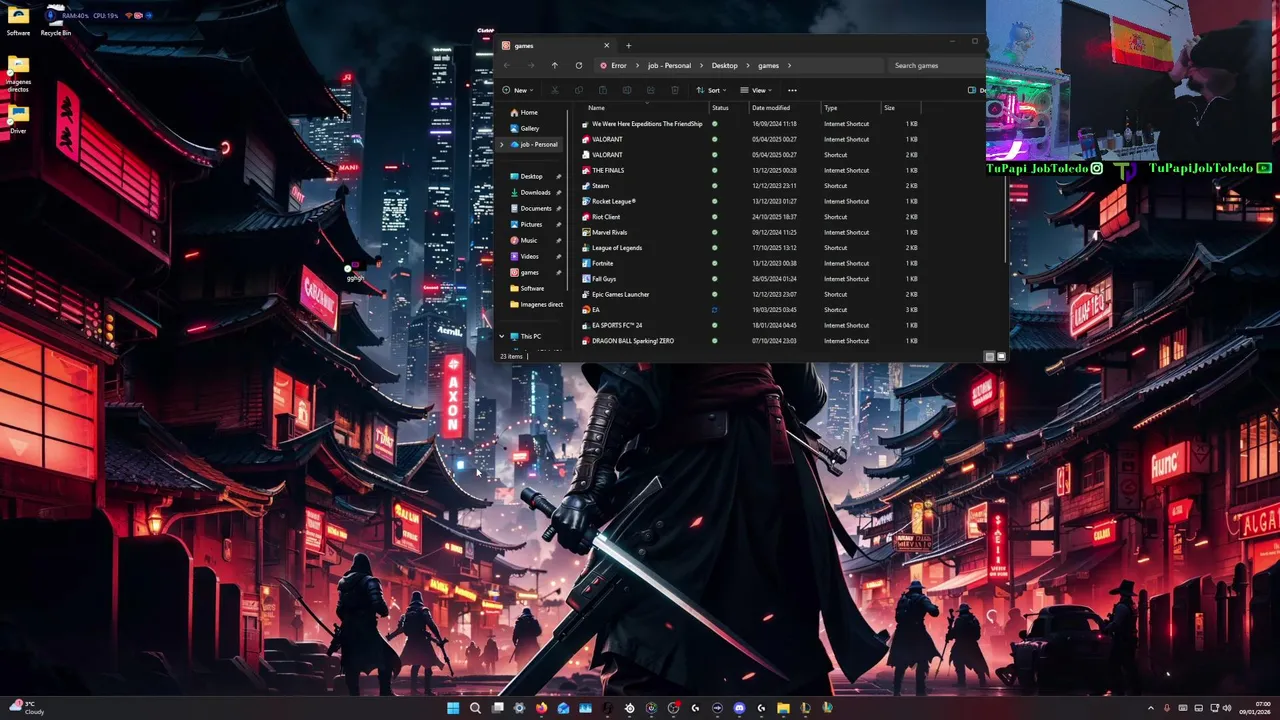Select the Fall Guys file row

[x=750, y=279]
